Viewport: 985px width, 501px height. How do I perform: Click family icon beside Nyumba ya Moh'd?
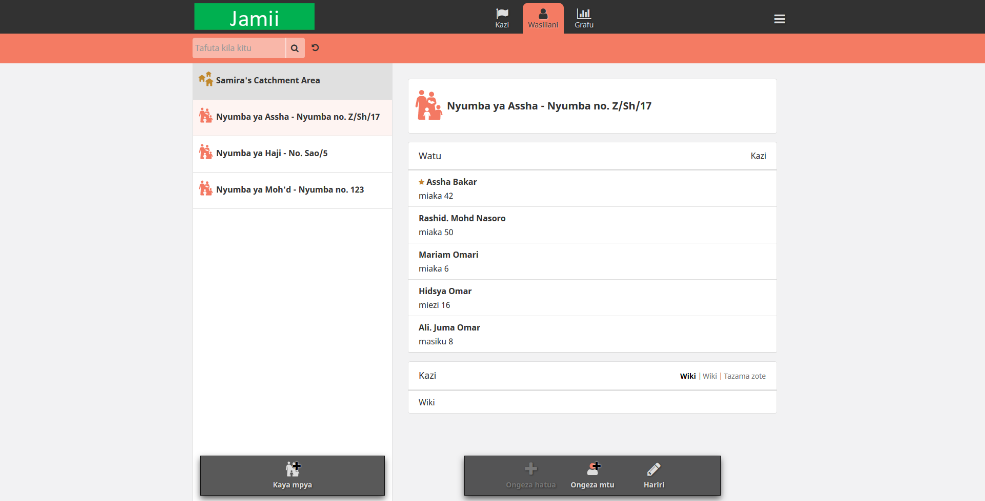click(205, 188)
